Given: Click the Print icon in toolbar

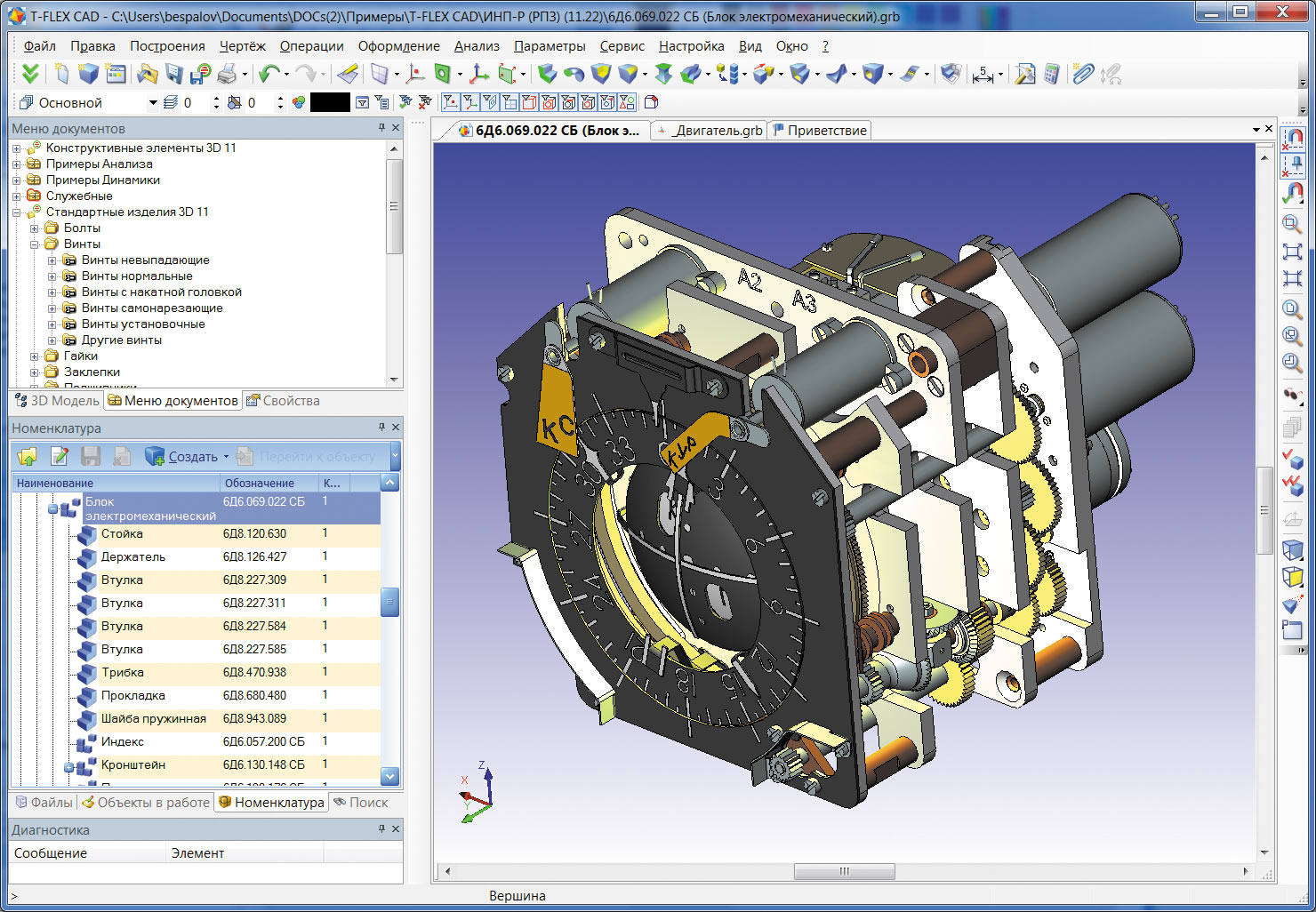Looking at the screenshot, I should pos(228,75).
